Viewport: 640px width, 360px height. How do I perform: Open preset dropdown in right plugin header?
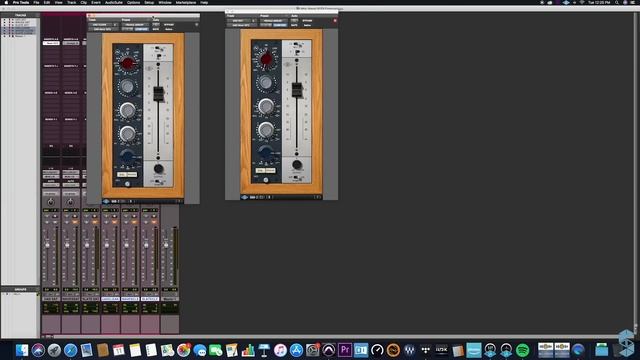coord(273,20)
